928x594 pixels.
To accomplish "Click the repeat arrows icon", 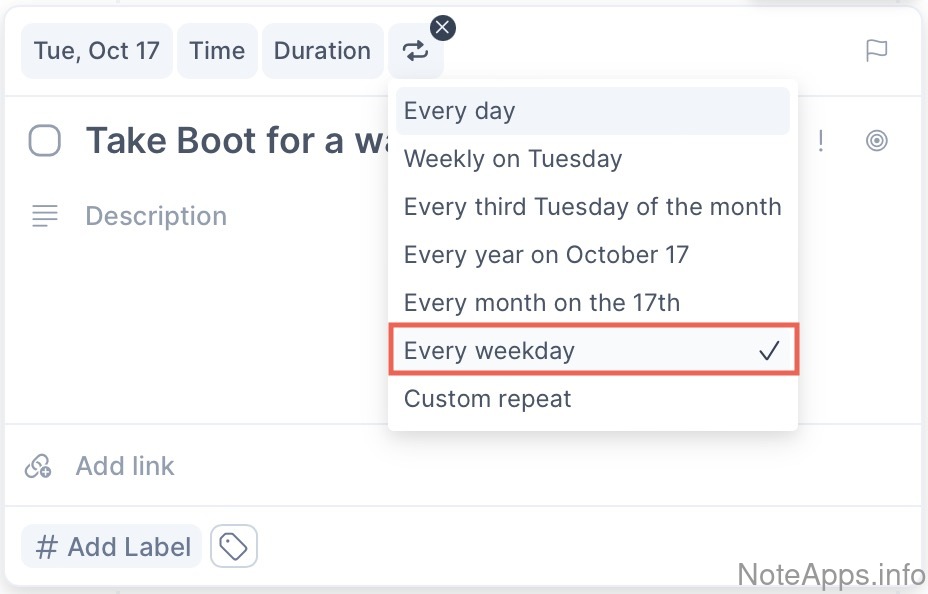I will (416, 51).
